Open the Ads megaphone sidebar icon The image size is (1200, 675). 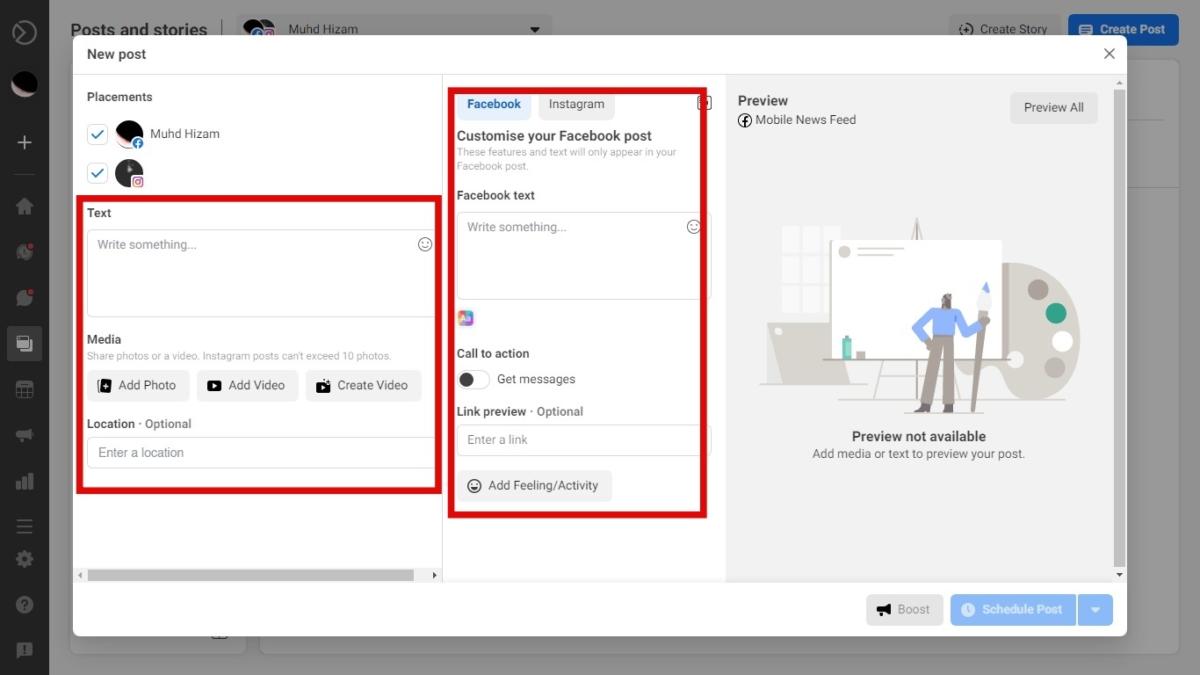click(24, 436)
